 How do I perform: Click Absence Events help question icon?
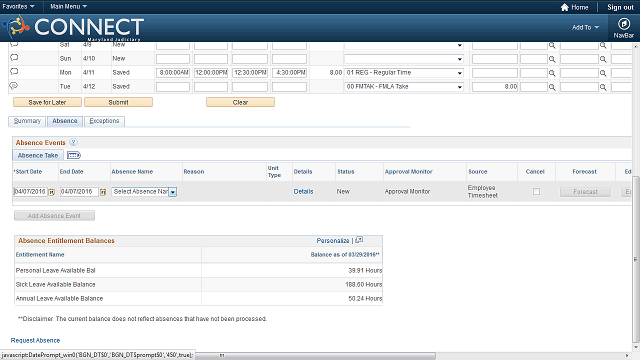click(x=73, y=142)
